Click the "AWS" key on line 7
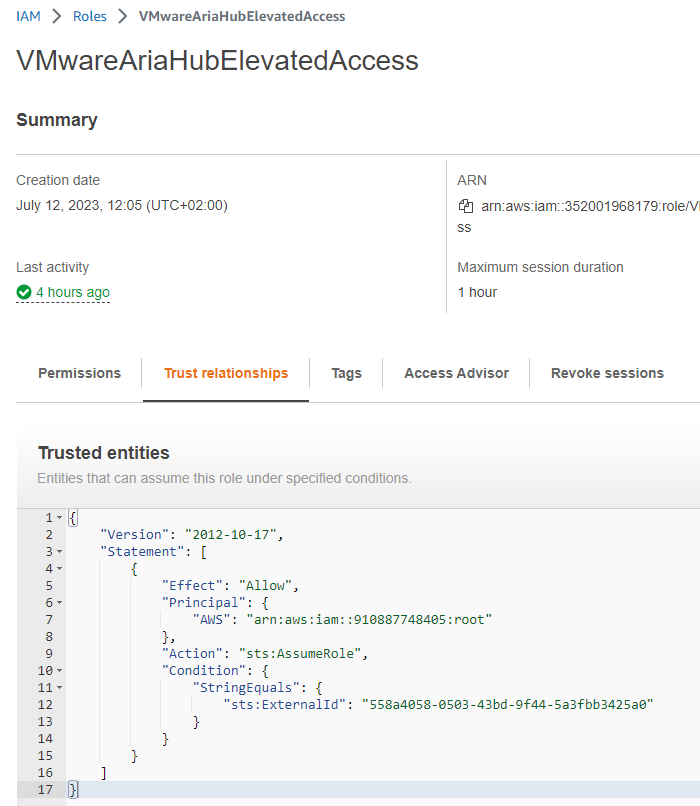 211,619
